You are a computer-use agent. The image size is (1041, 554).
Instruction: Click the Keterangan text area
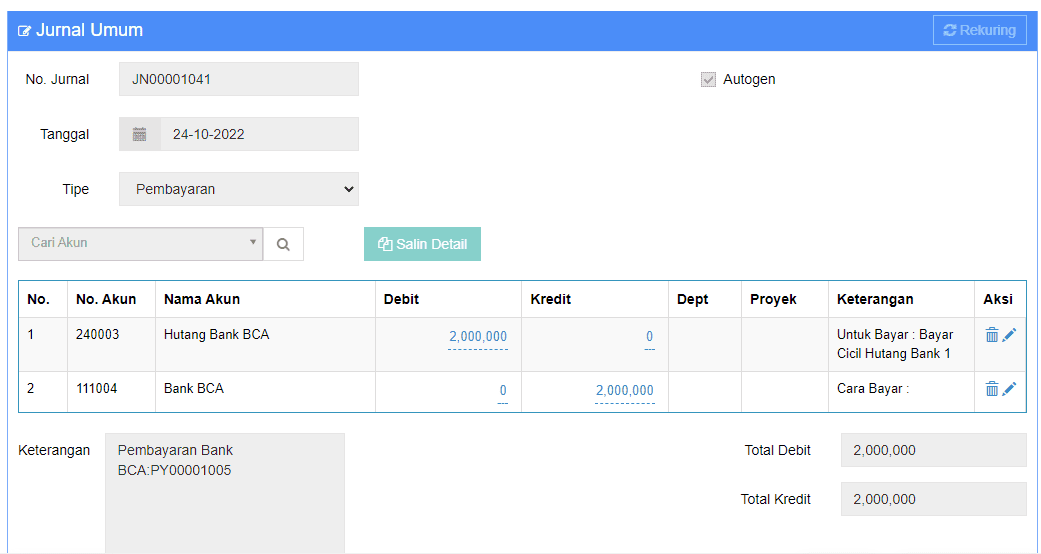[225, 493]
